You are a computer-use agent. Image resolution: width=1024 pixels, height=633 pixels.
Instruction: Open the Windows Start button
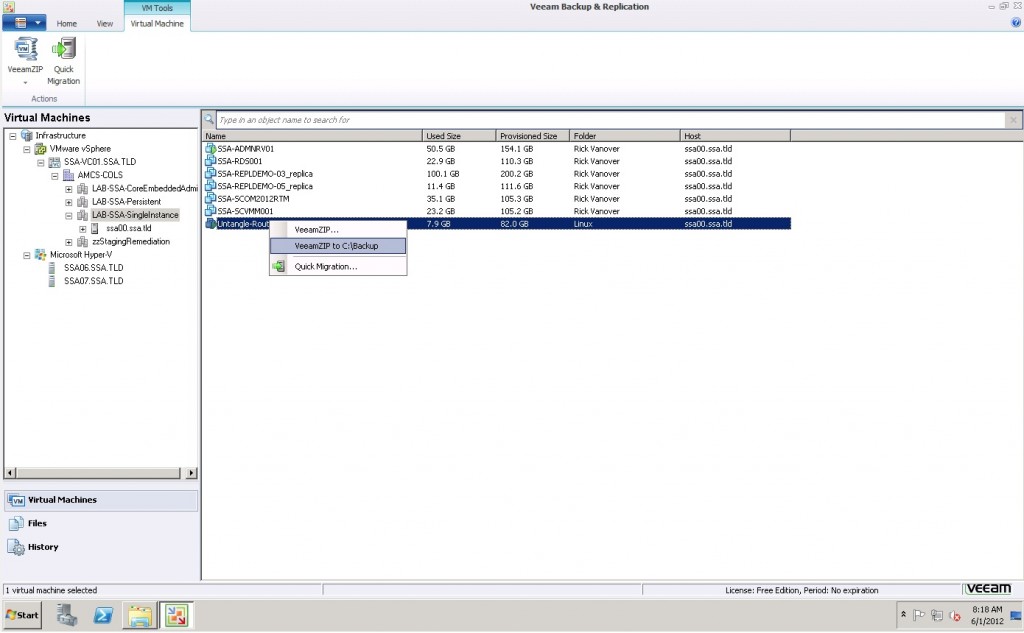point(22,615)
